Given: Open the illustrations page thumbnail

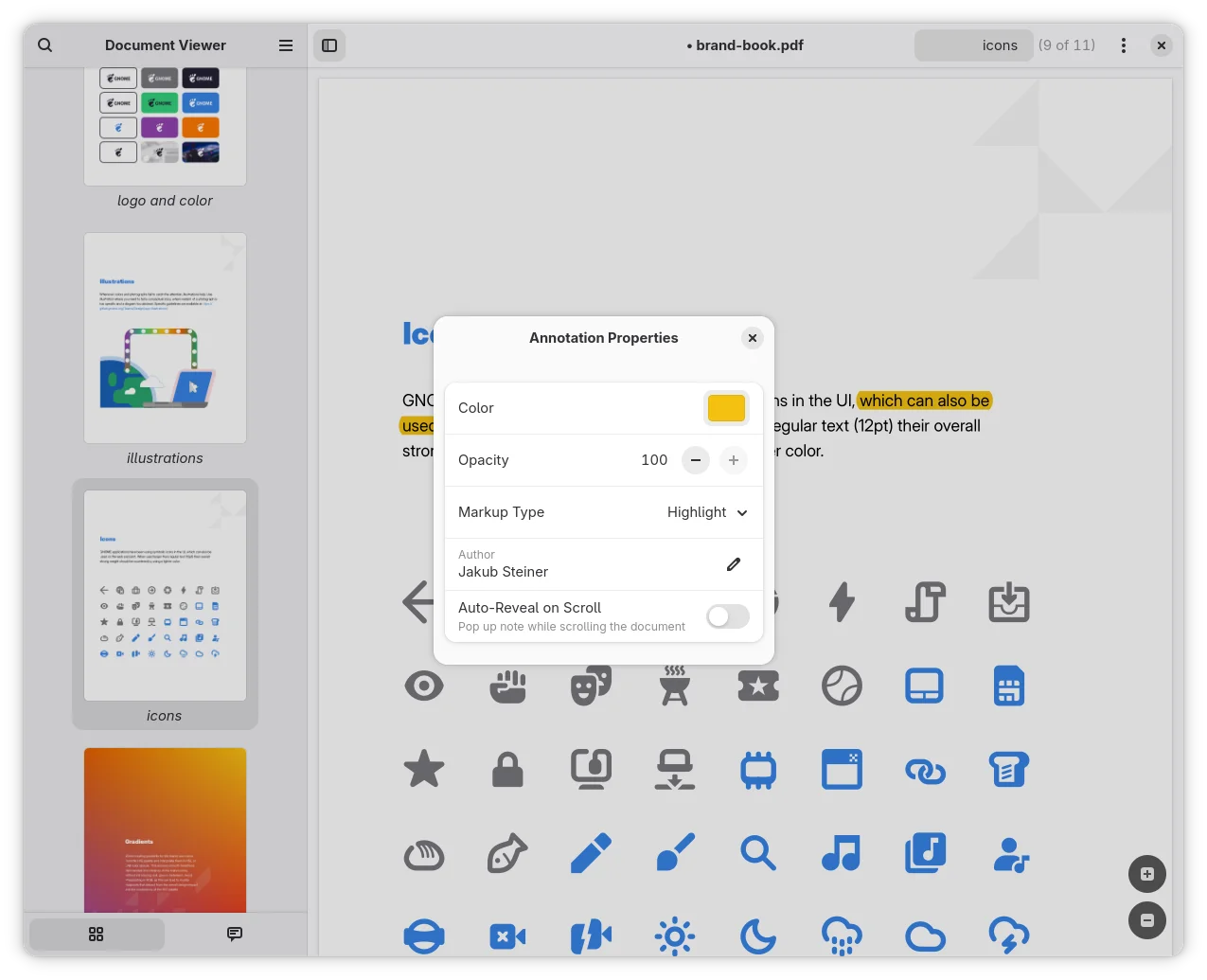Looking at the screenshot, I should pyautogui.click(x=165, y=338).
